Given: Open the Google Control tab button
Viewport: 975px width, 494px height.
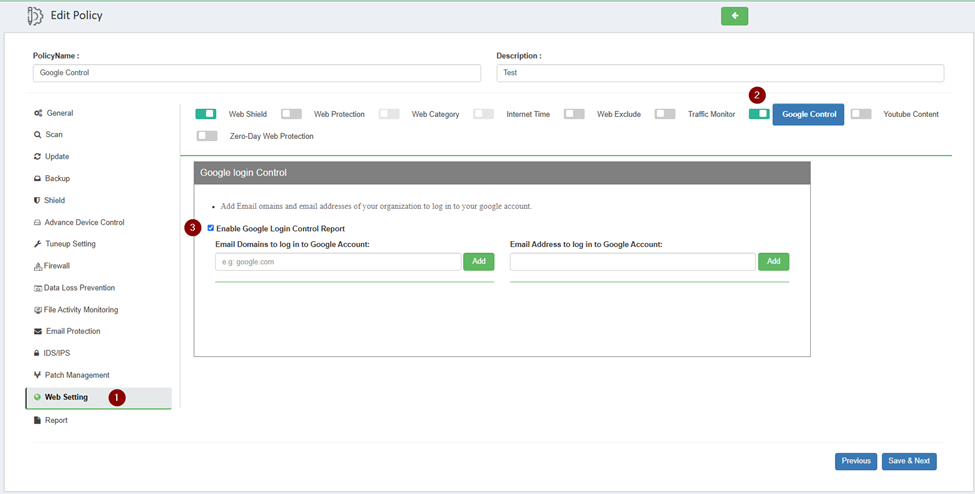Looking at the screenshot, I should coord(808,114).
